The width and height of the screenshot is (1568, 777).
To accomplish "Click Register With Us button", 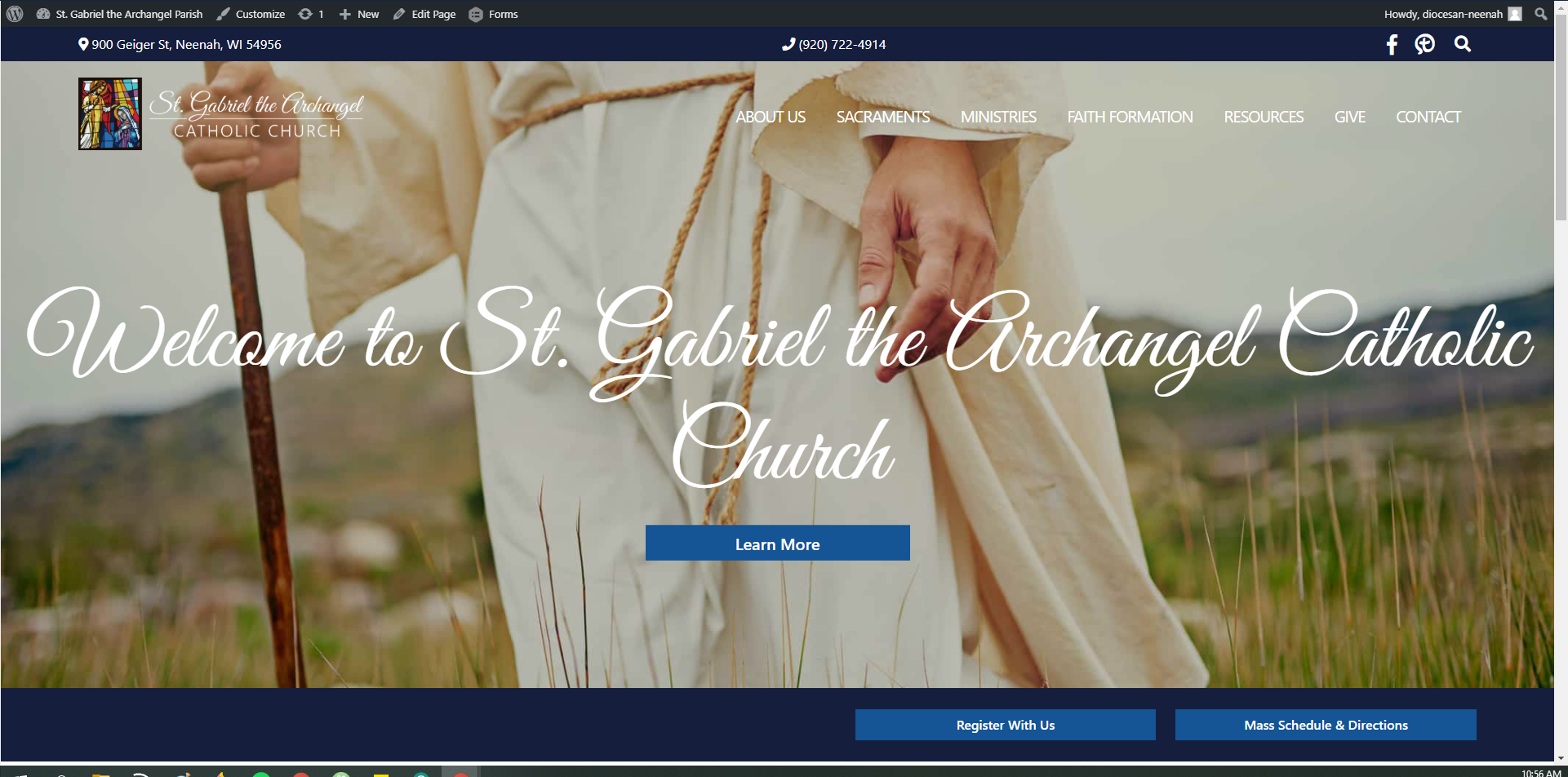I will (x=1005, y=725).
